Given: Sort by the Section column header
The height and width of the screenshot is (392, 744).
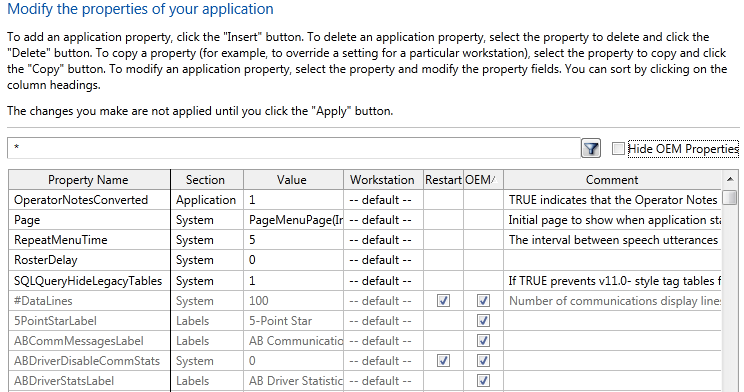Looking at the screenshot, I should (x=207, y=180).
